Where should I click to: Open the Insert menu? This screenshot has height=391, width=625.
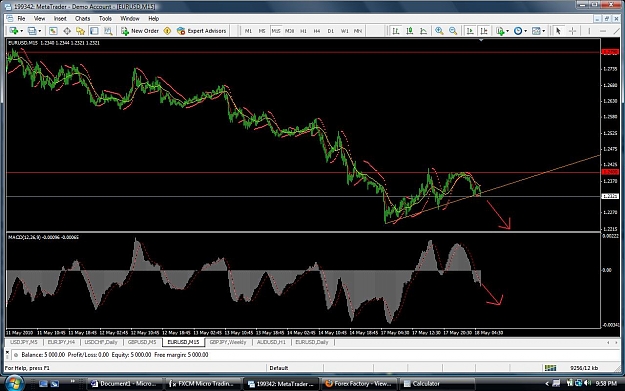coord(60,18)
